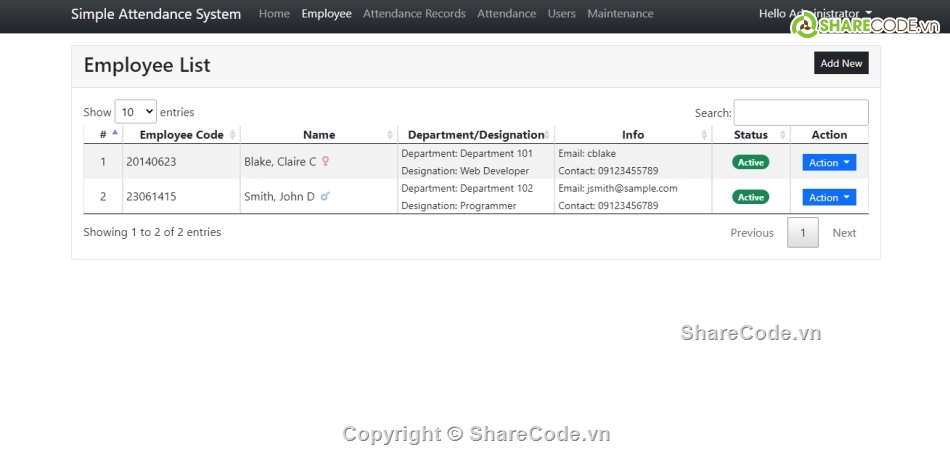Sort by the # column arrows
Screen dimensions: 950x456
tap(114, 134)
